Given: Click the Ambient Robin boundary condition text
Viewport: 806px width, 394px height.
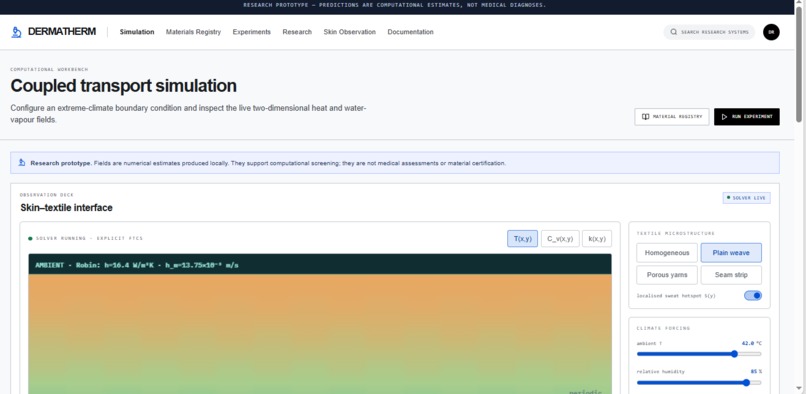Looking at the screenshot, I should tap(137, 265).
